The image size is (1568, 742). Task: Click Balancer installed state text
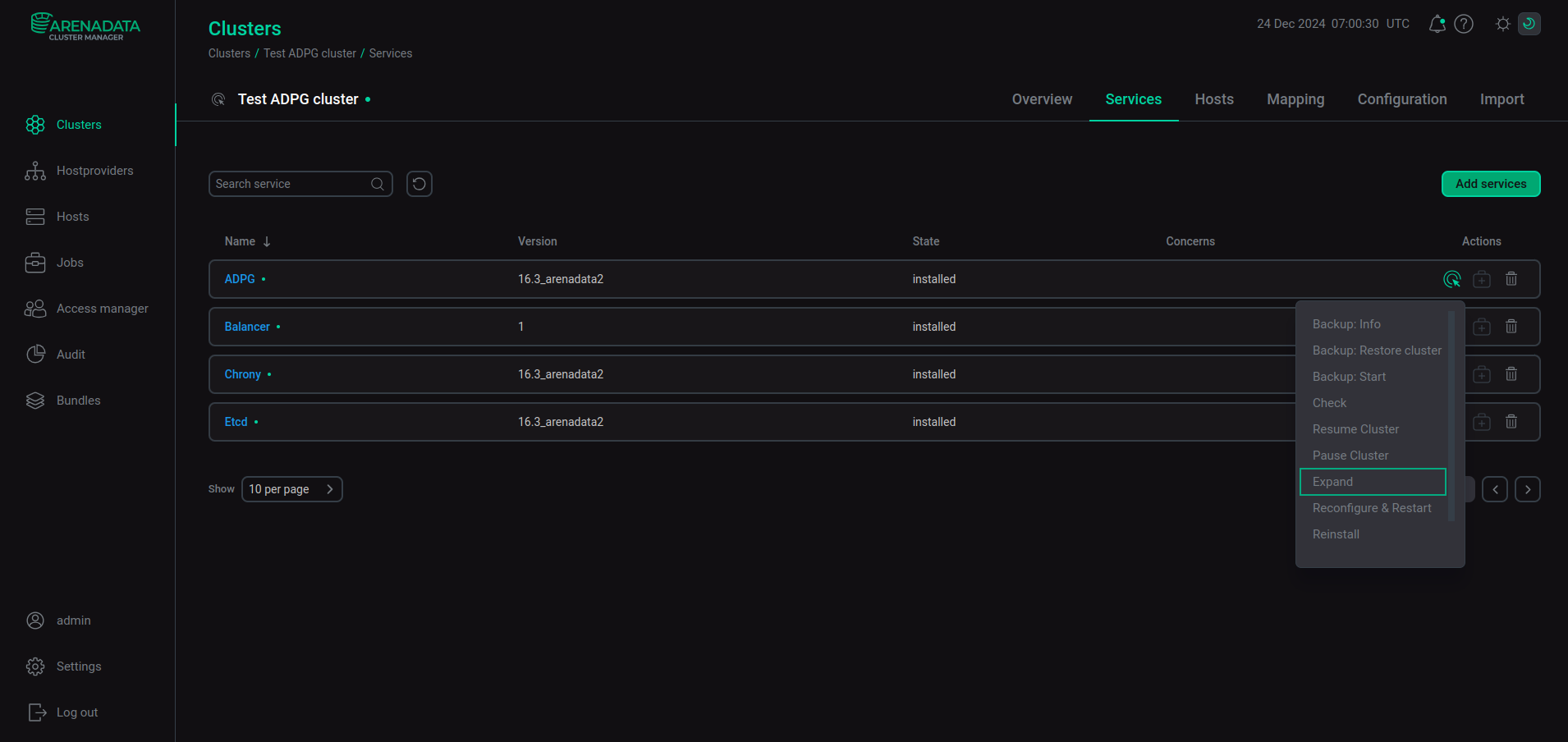(x=934, y=327)
